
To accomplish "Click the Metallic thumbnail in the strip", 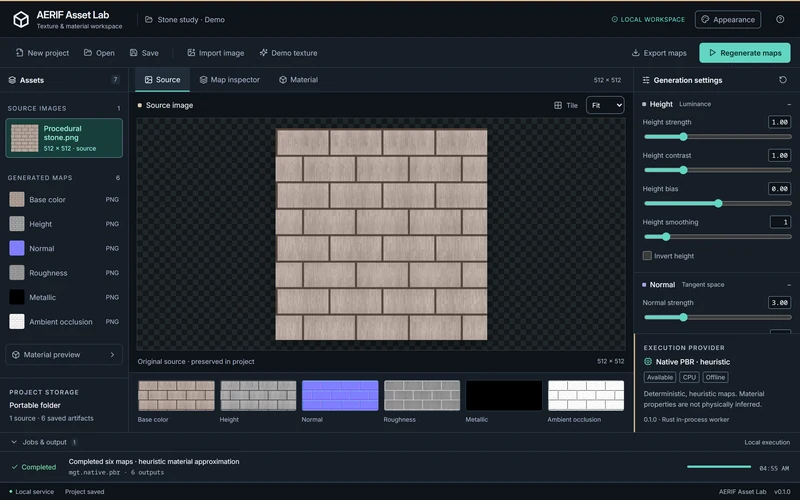I will coord(504,395).
